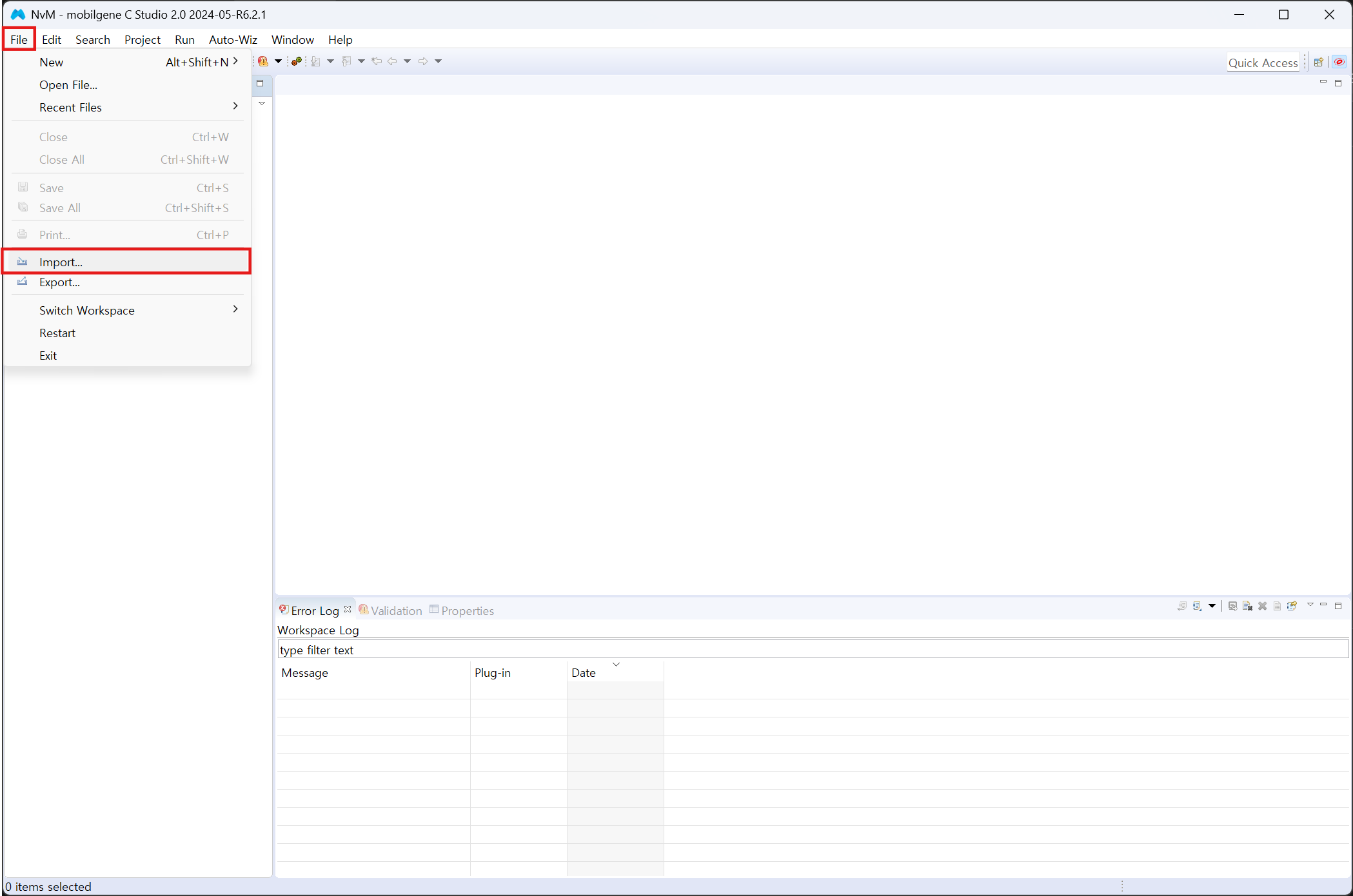Expand the Recent Files submenu
This screenshot has width=1353, height=896.
235,106
